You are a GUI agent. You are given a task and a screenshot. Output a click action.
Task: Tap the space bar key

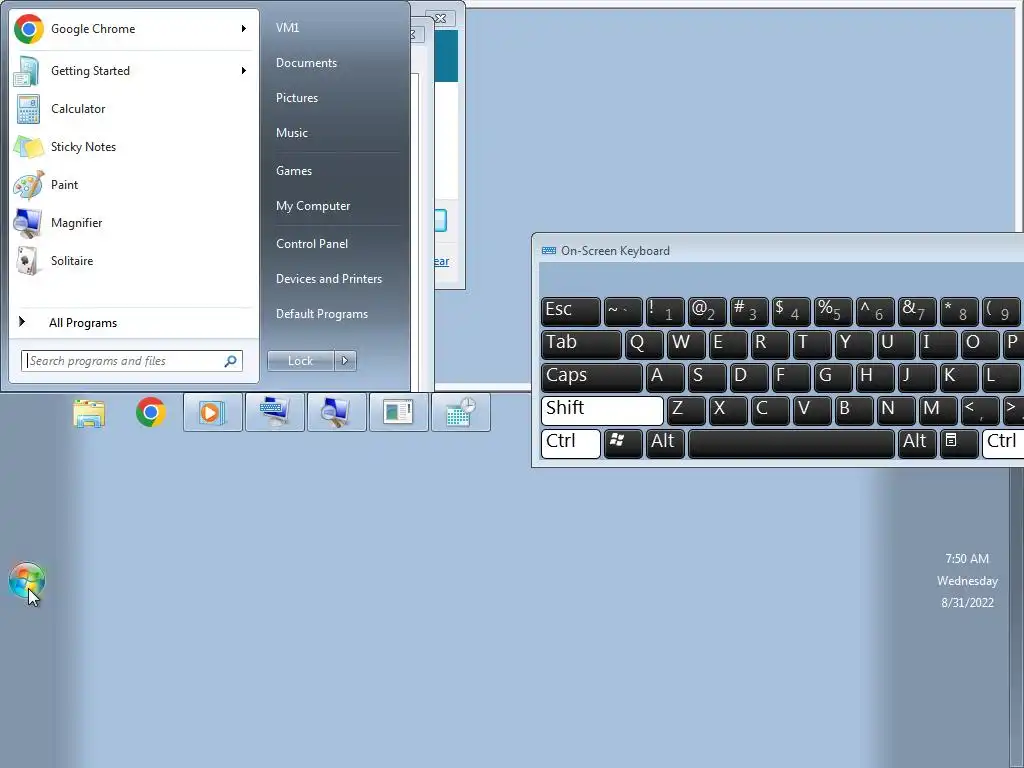[x=792, y=443]
